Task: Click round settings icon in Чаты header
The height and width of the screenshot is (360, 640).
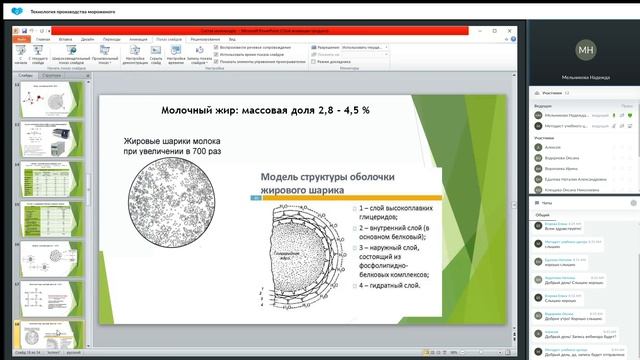Action: click(x=633, y=203)
